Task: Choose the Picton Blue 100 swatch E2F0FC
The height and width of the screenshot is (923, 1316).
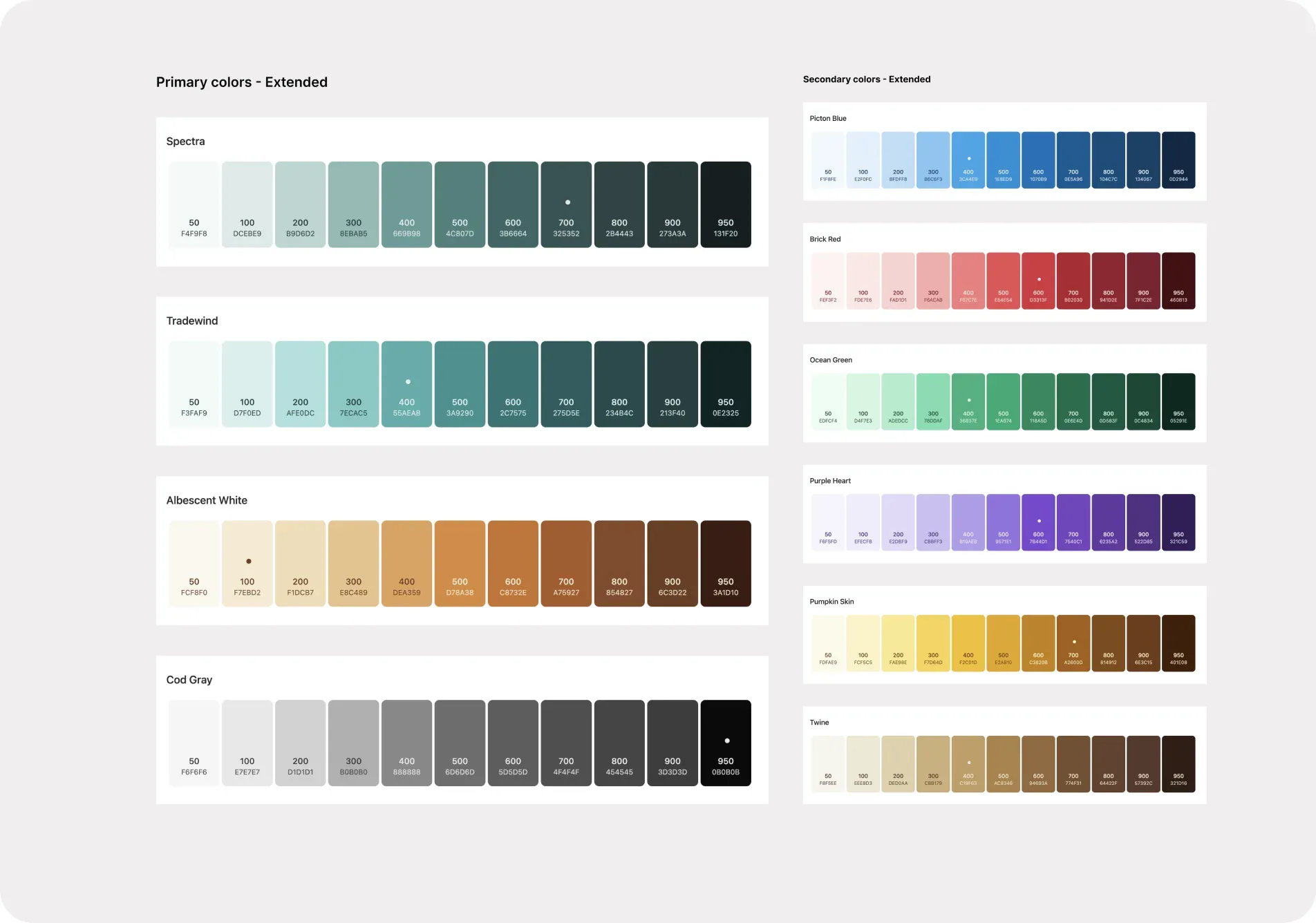Action: tap(863, 160)
